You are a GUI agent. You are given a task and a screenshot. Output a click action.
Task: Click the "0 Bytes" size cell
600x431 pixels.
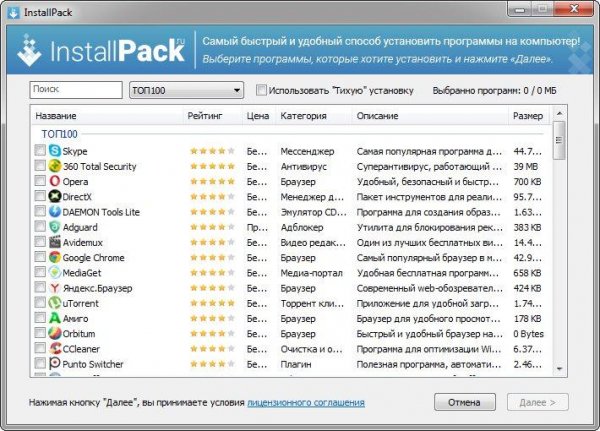(x=528, y=334)
